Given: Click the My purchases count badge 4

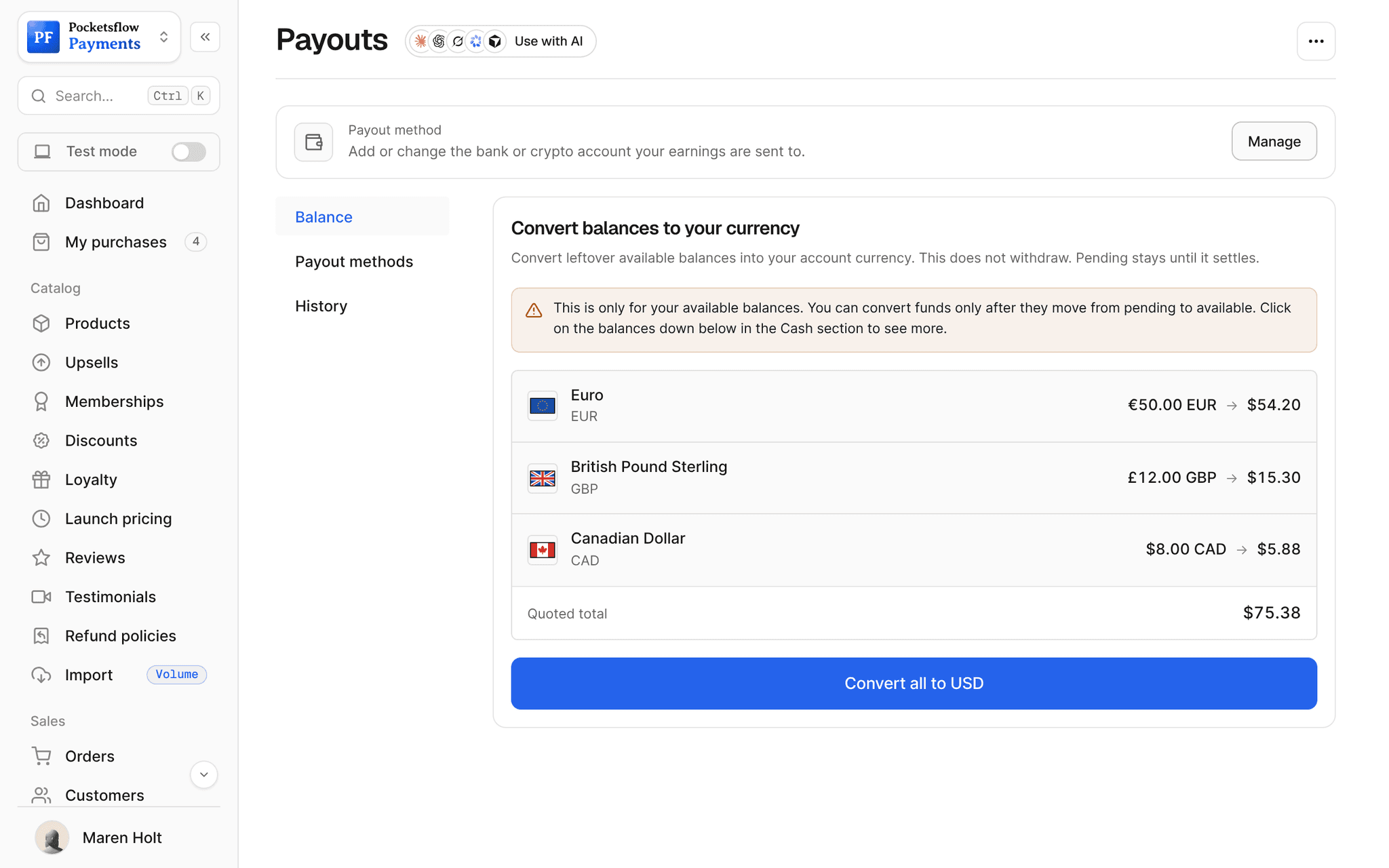Looking at the screenshot, I should 195,241.
